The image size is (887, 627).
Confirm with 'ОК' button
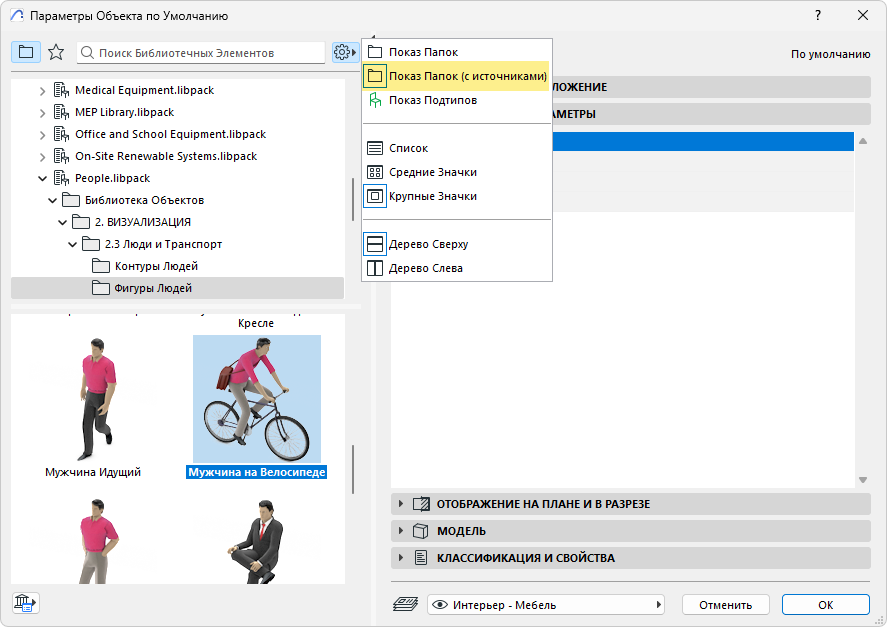tap(825, 604)
